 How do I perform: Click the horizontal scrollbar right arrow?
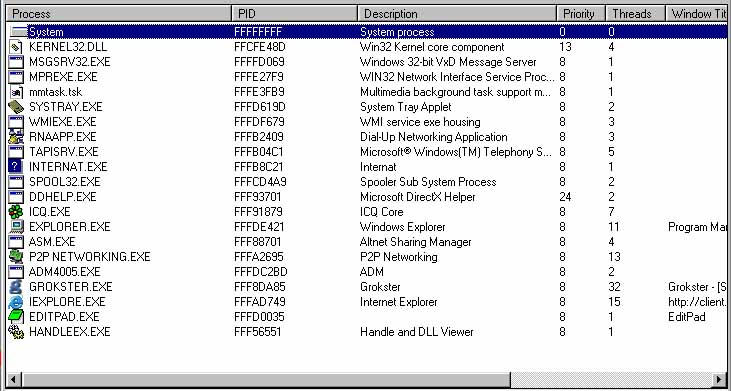(x=719, y=379)
